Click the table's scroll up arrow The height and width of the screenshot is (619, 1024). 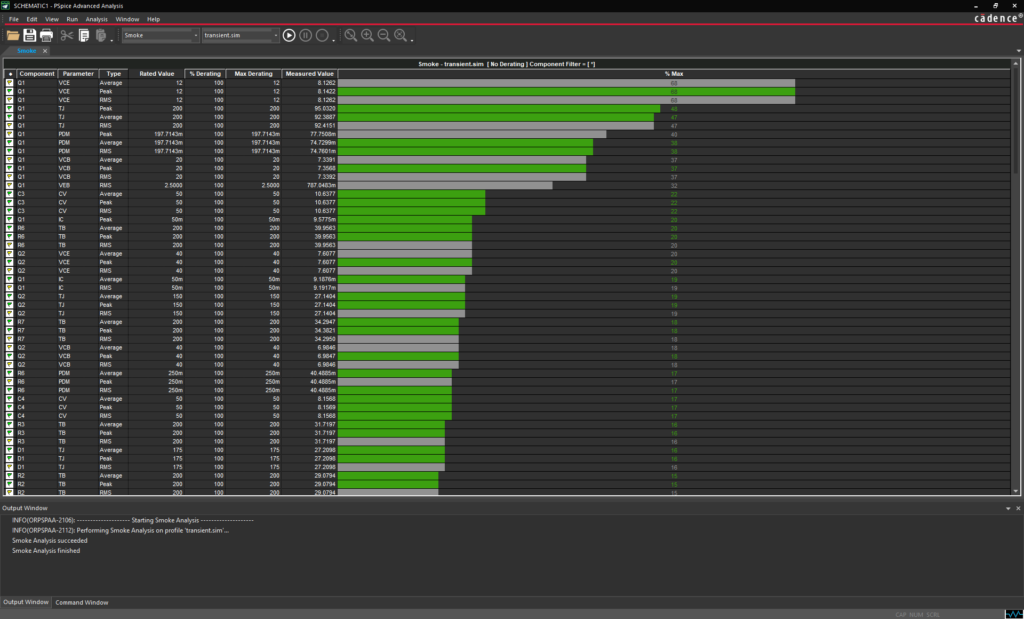tap(1016, 63)
